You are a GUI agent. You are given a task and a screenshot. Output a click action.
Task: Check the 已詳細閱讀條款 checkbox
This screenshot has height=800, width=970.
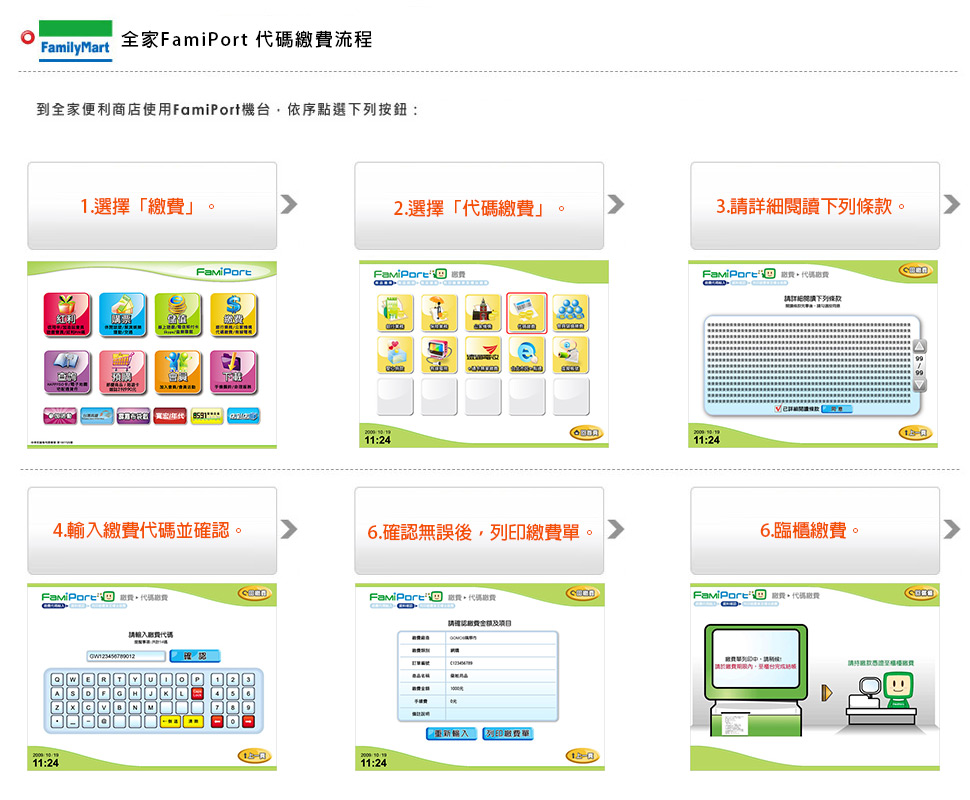click(780, 409)
